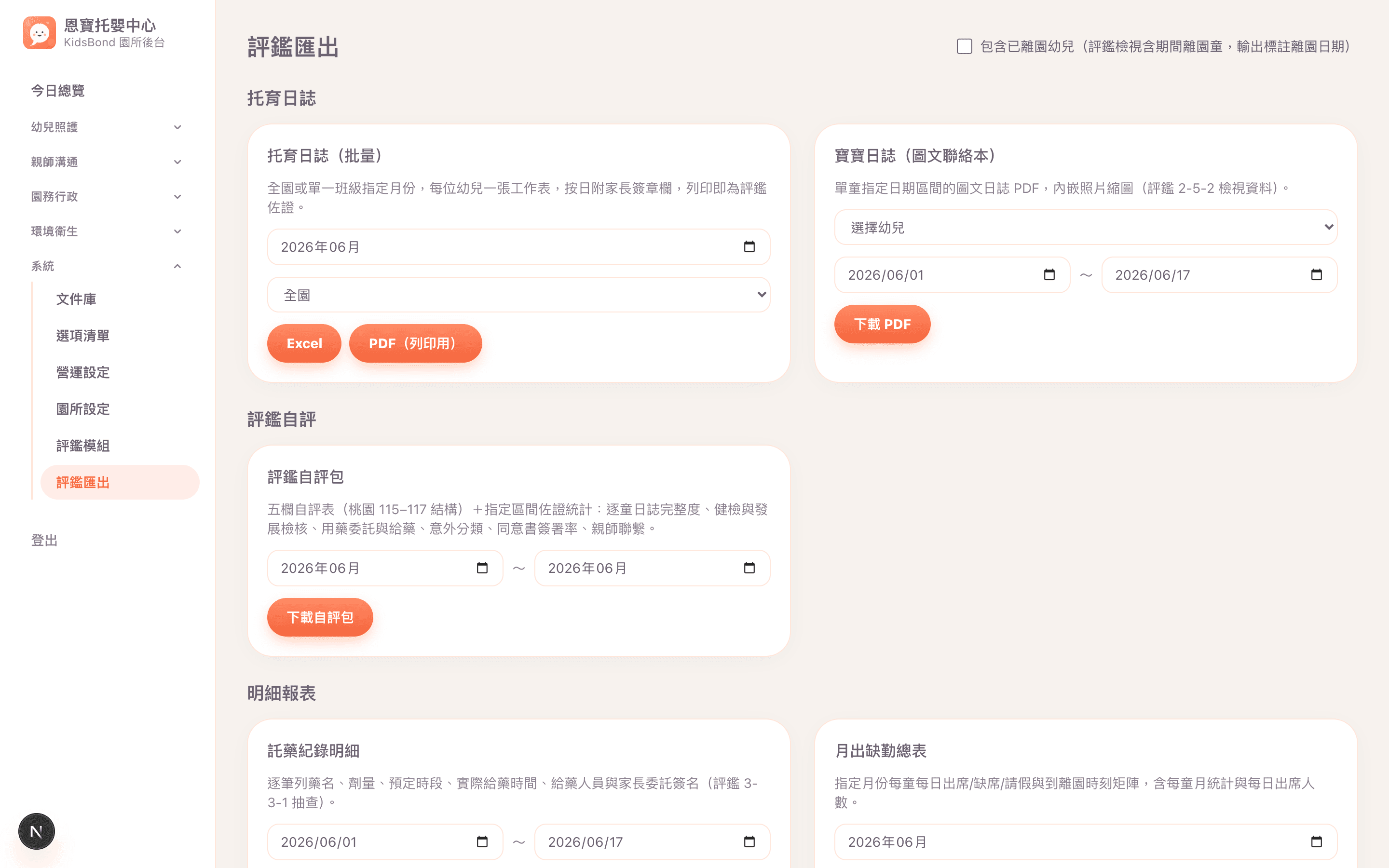
Task: Click 評鑑自評包 start month field
Action: coord(385,568)
